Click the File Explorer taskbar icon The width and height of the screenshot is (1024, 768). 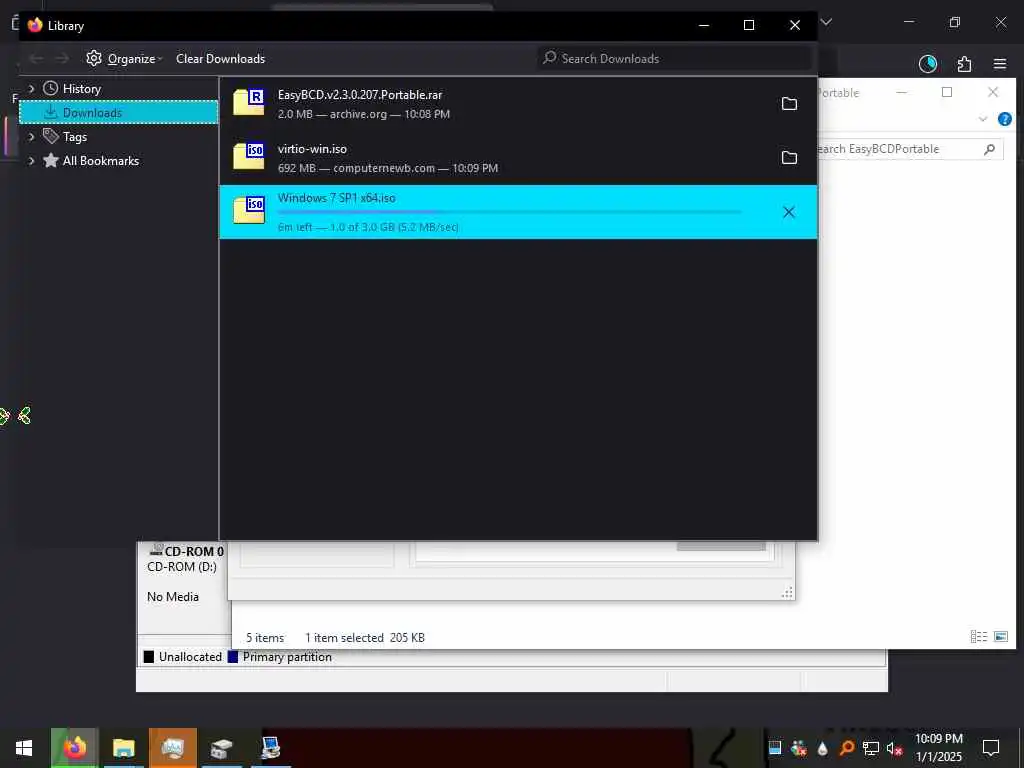click(123, 748)
